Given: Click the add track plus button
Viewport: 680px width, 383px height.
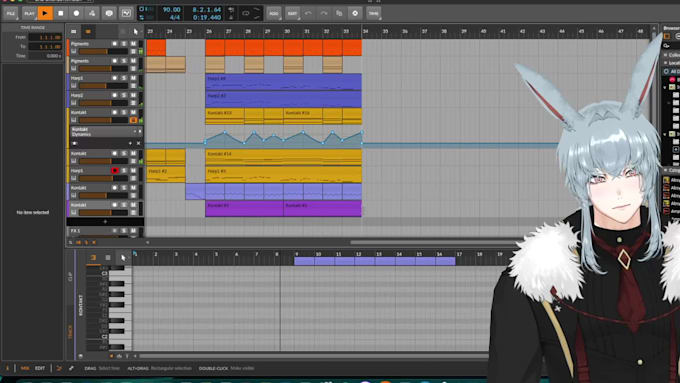Looking at the screenshot, I should tap(105, 221).
